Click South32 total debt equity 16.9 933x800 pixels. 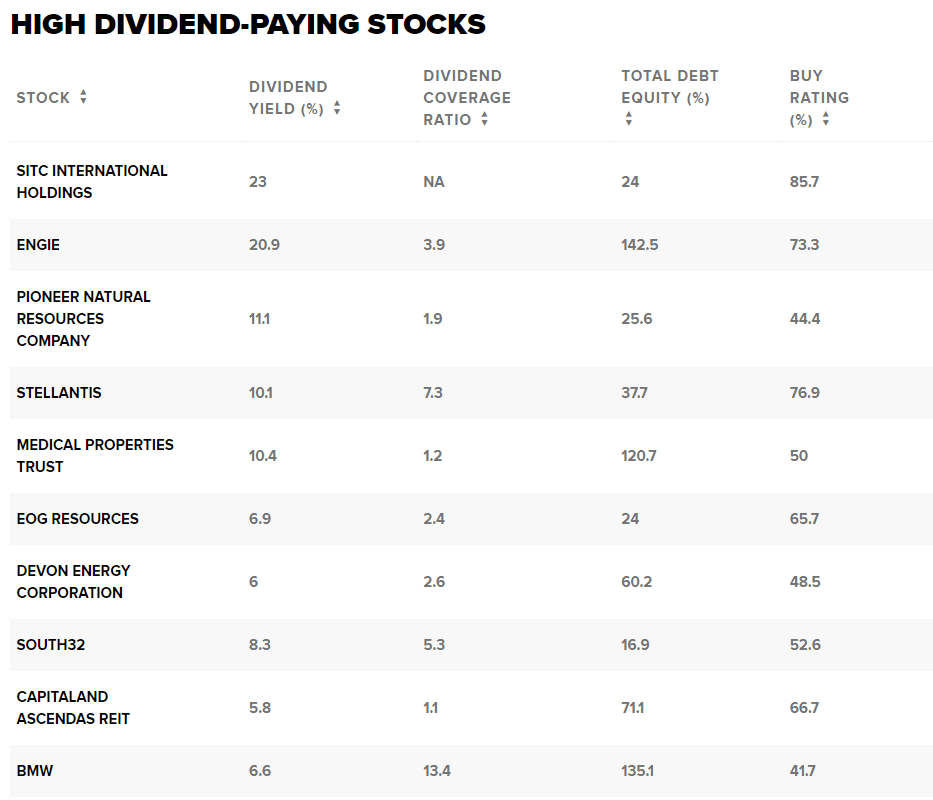[x=635, y=645]
